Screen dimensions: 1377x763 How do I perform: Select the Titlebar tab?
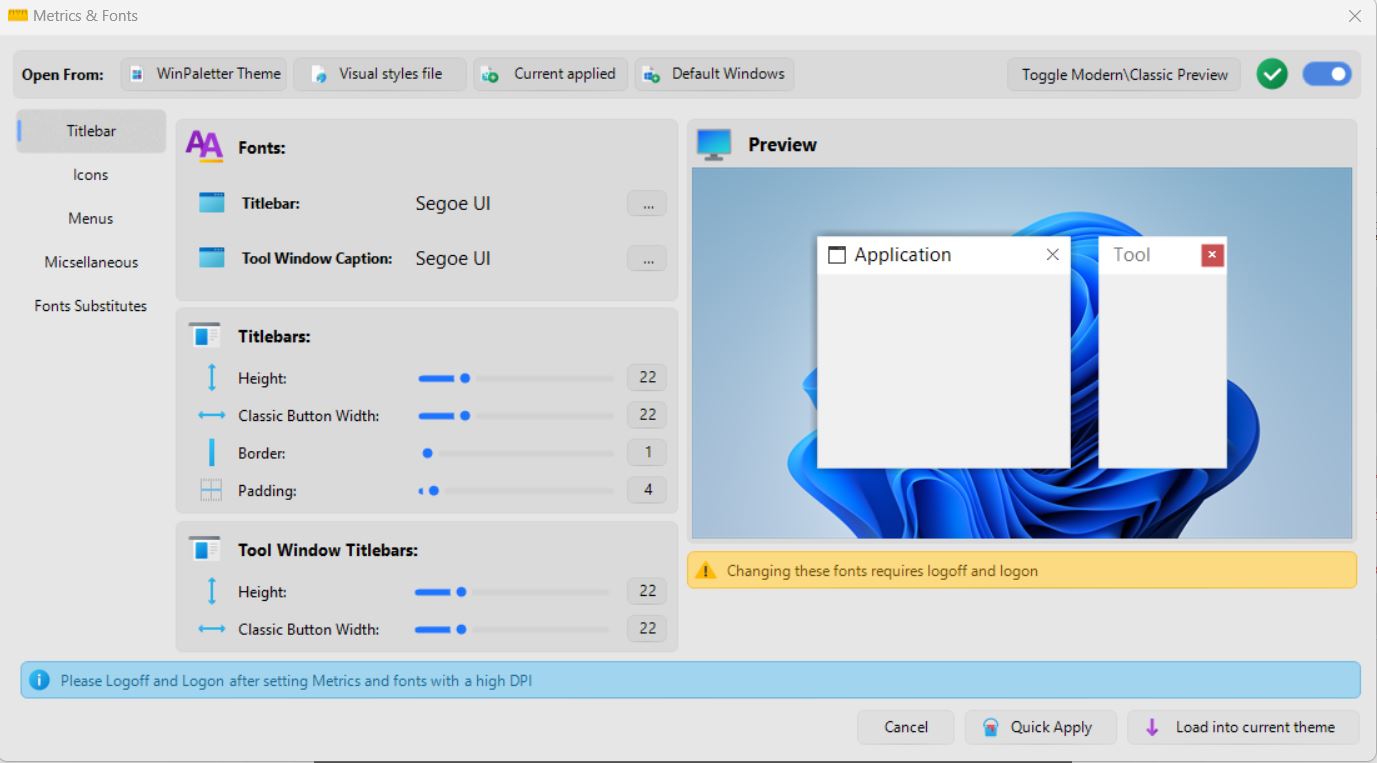coord(91,131)
